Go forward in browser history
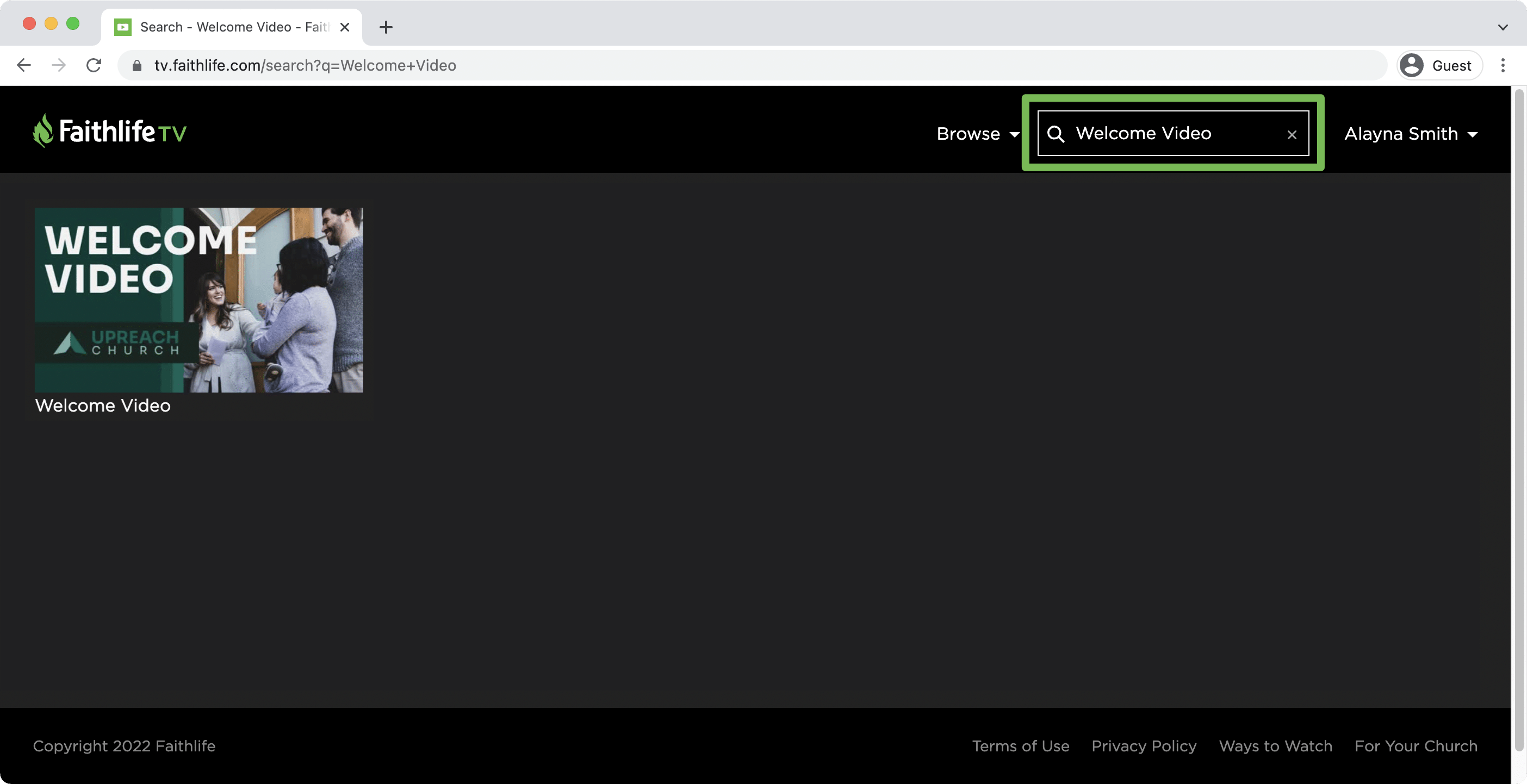1527x784 pixels. pyautogui.click(x=59, y=65)
